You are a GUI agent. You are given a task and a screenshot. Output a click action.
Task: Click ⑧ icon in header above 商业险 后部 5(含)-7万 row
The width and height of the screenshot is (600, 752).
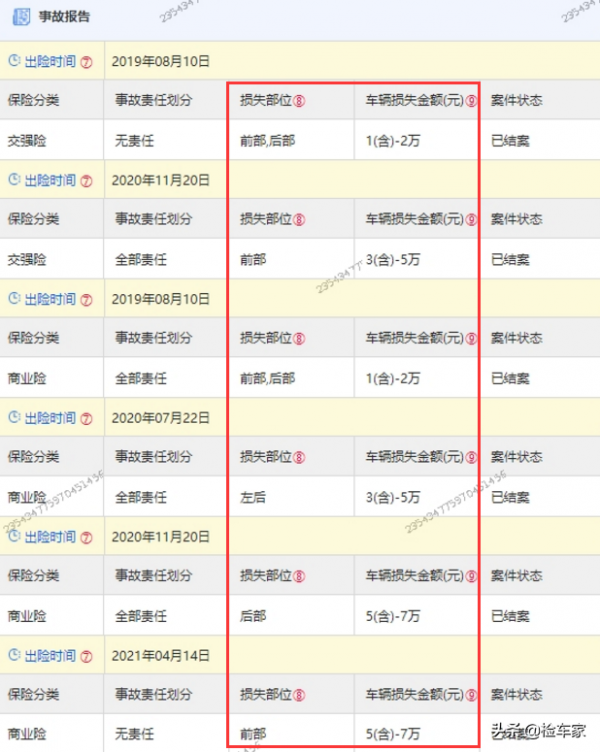[299, 576]
